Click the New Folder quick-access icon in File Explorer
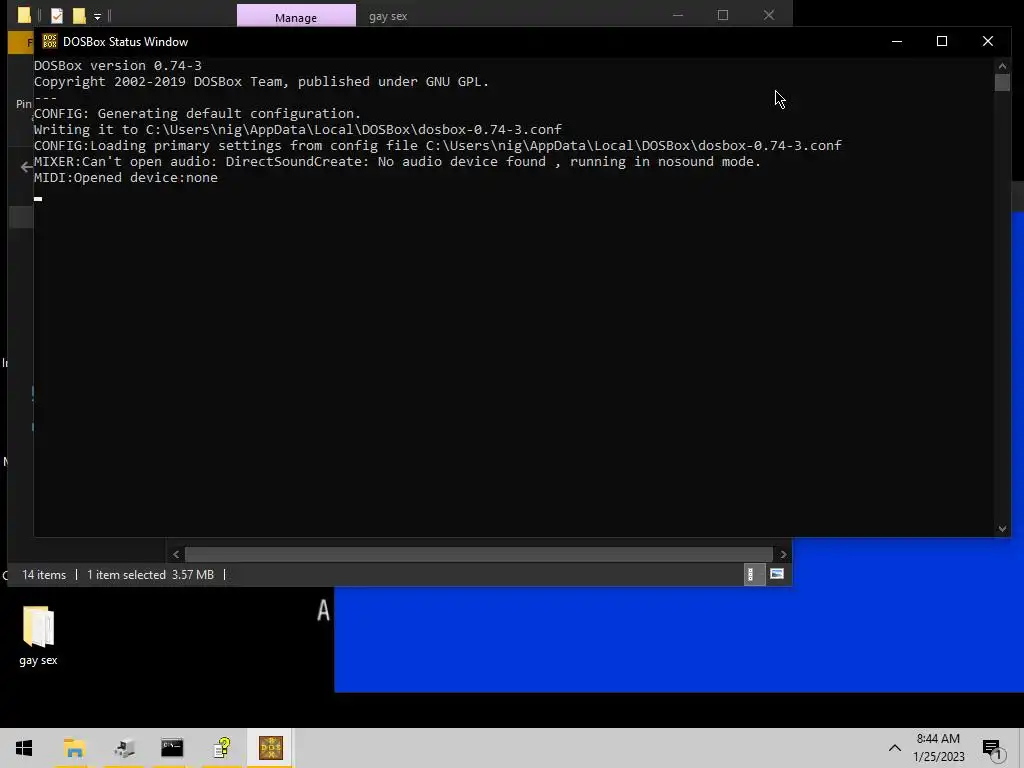Image resolution: width=1024 pixels, height=768 pixels. [79, 15]
